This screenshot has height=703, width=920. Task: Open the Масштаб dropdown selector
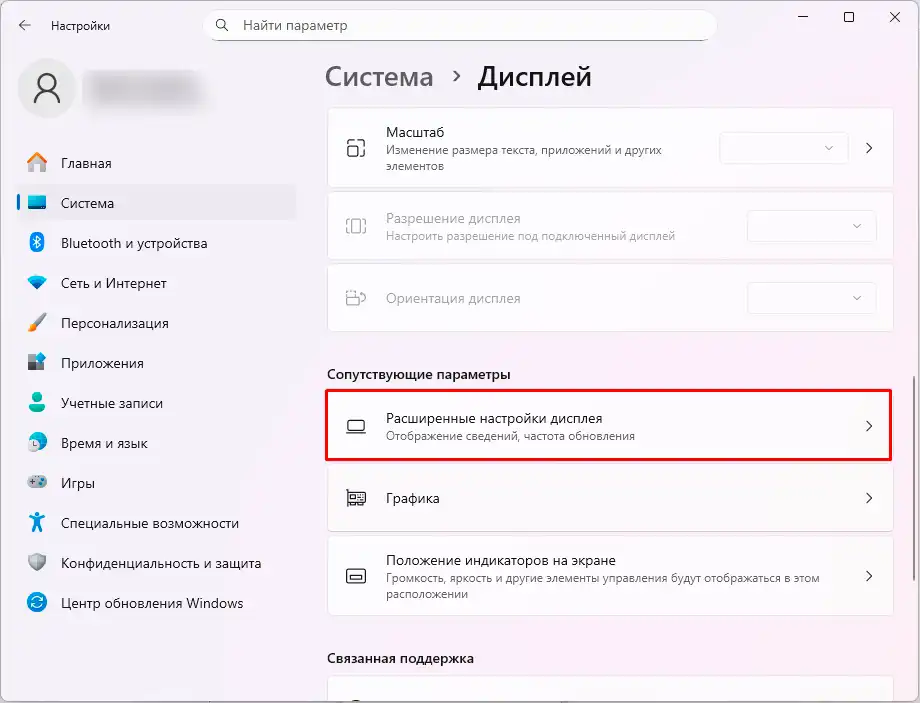[x=784, y=147]
